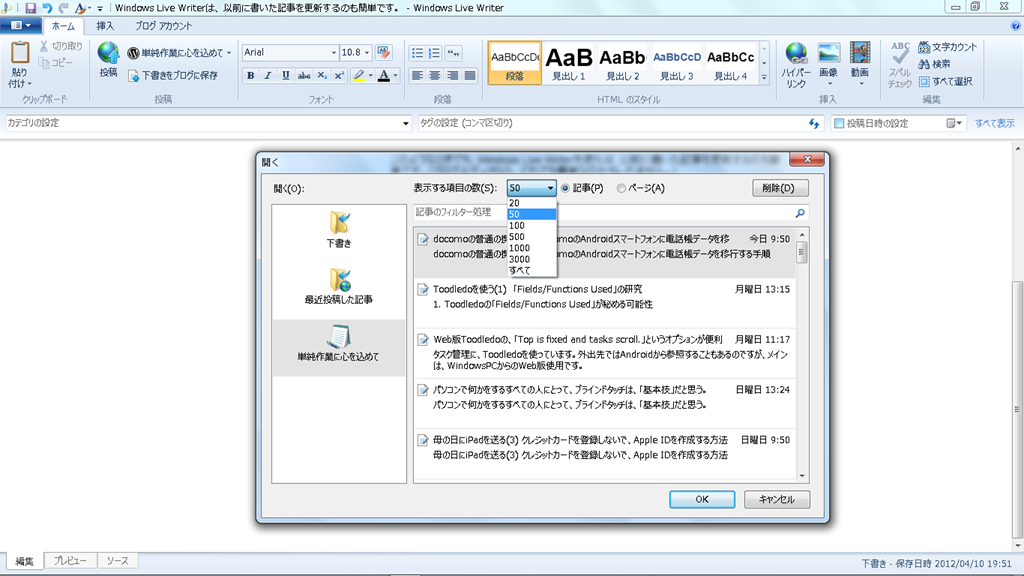Open Recently posted (最近投稿した記事) folder

click(339, 286)
